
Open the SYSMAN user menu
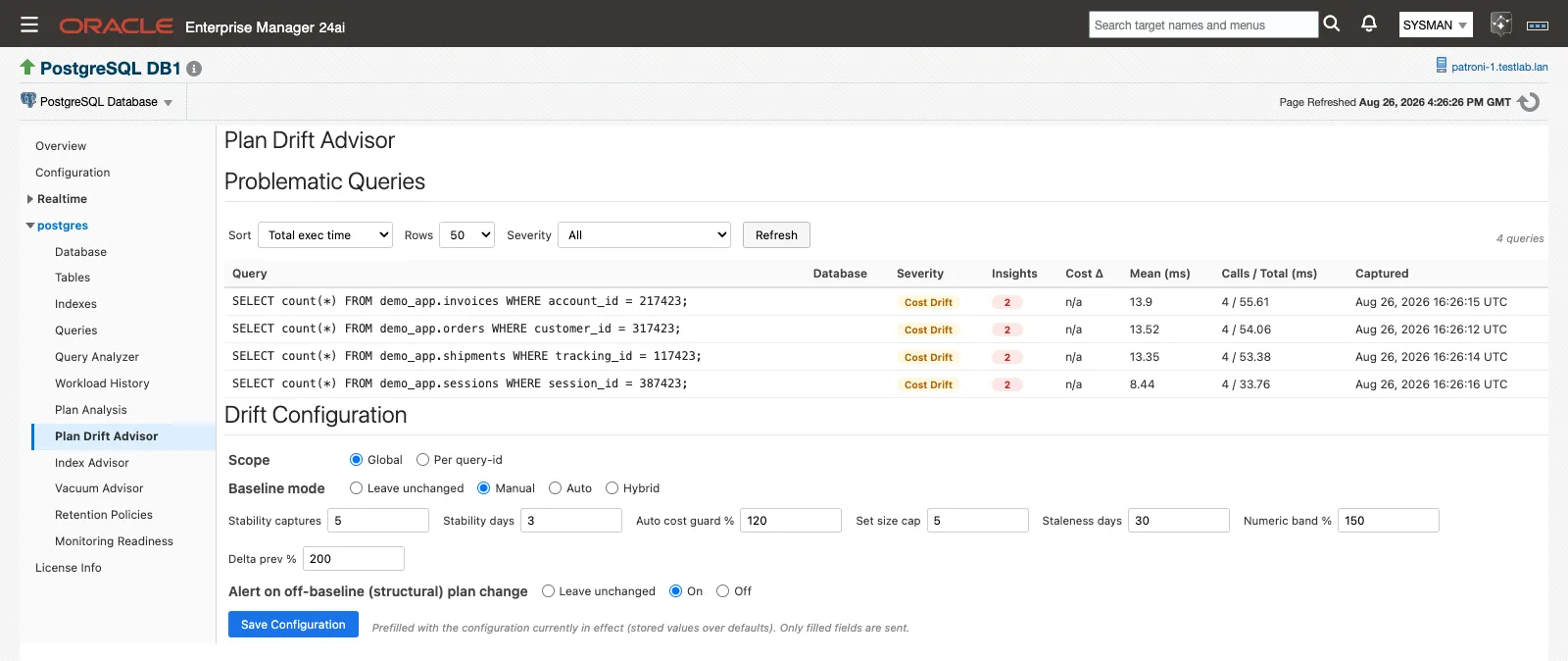pos(1436,25)
